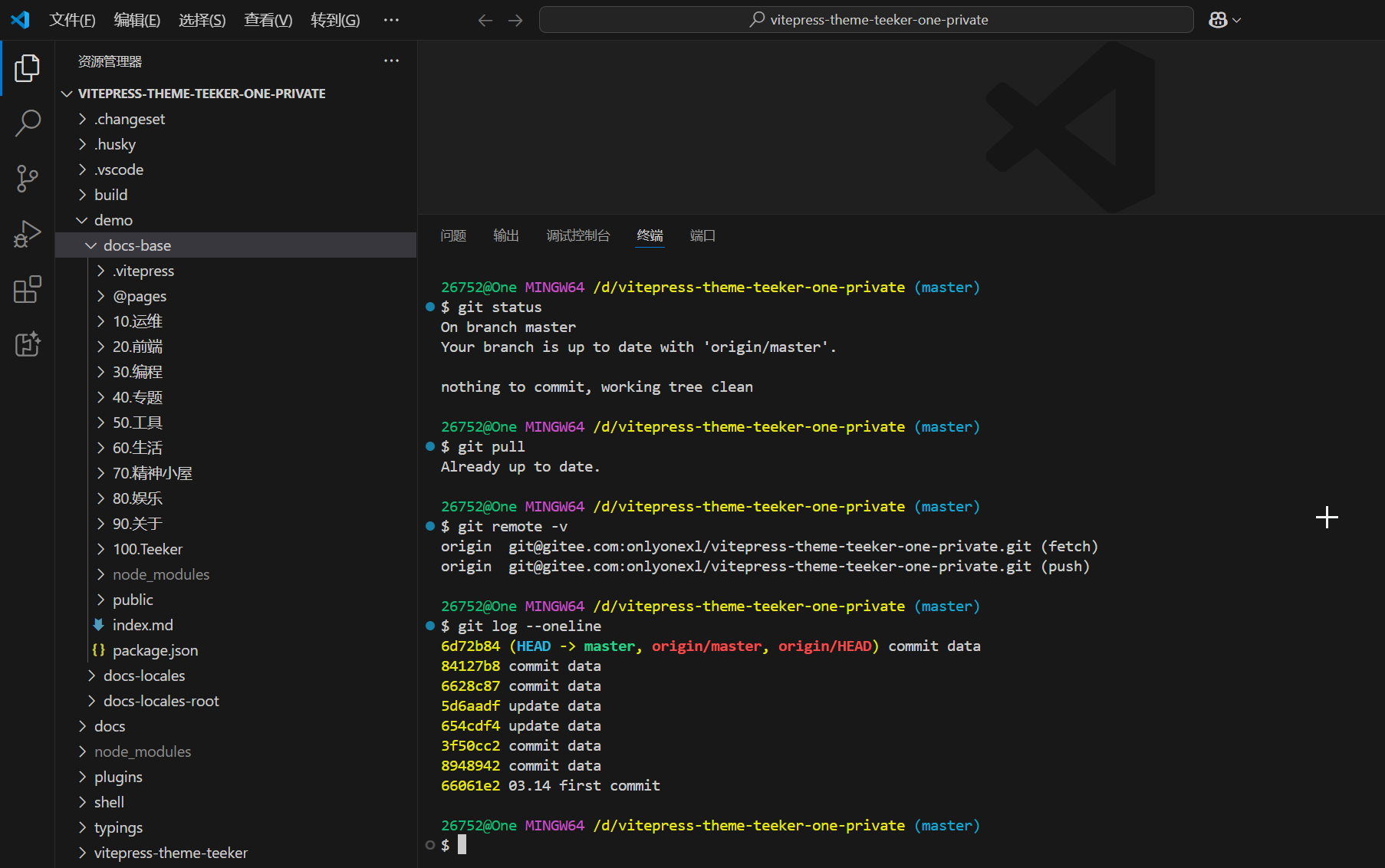1385x868 pixels.
Task: Expand the .changeset folder
Action: (236, 119)
